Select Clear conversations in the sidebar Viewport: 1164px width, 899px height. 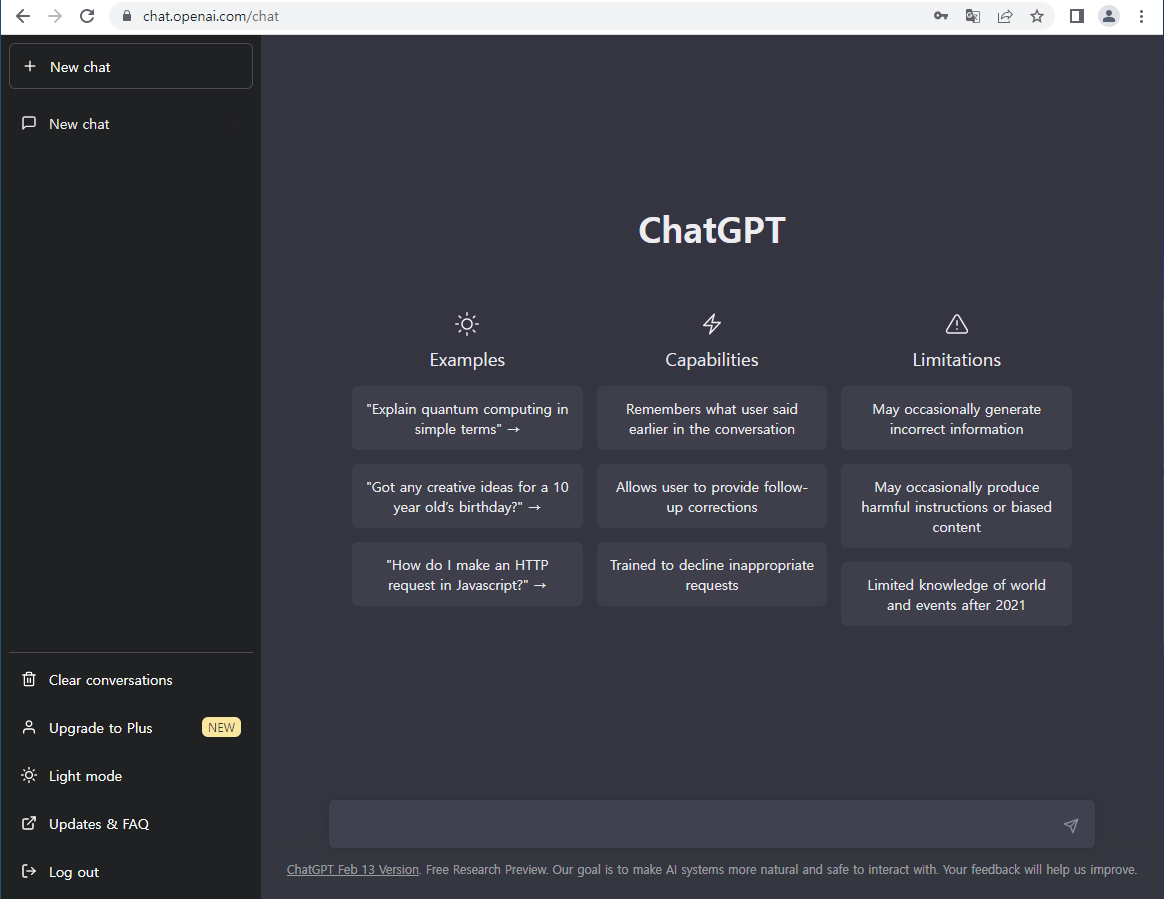coord(111,680)
